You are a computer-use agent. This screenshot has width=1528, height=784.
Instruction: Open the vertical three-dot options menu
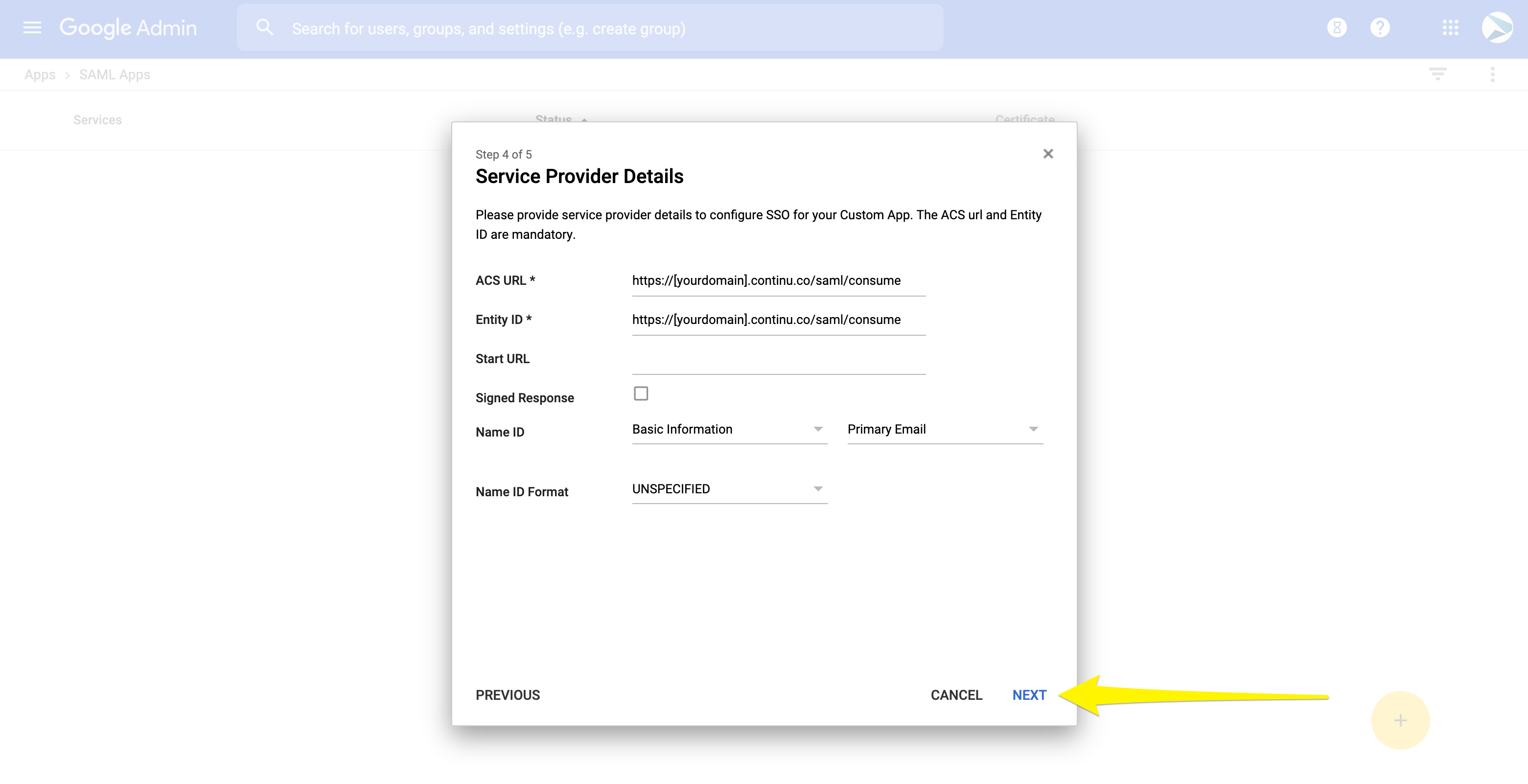pos(1492,74)
